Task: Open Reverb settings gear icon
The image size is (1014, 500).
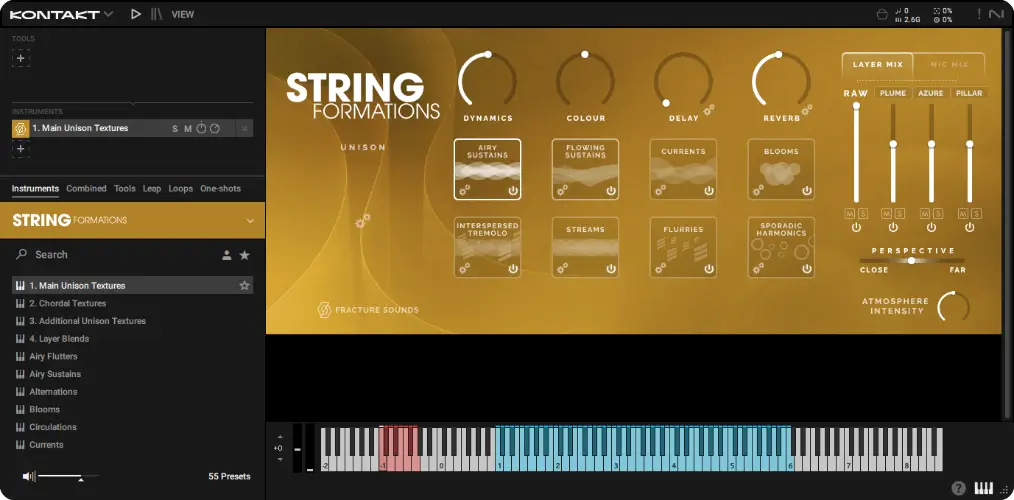Action: (807, 109)
